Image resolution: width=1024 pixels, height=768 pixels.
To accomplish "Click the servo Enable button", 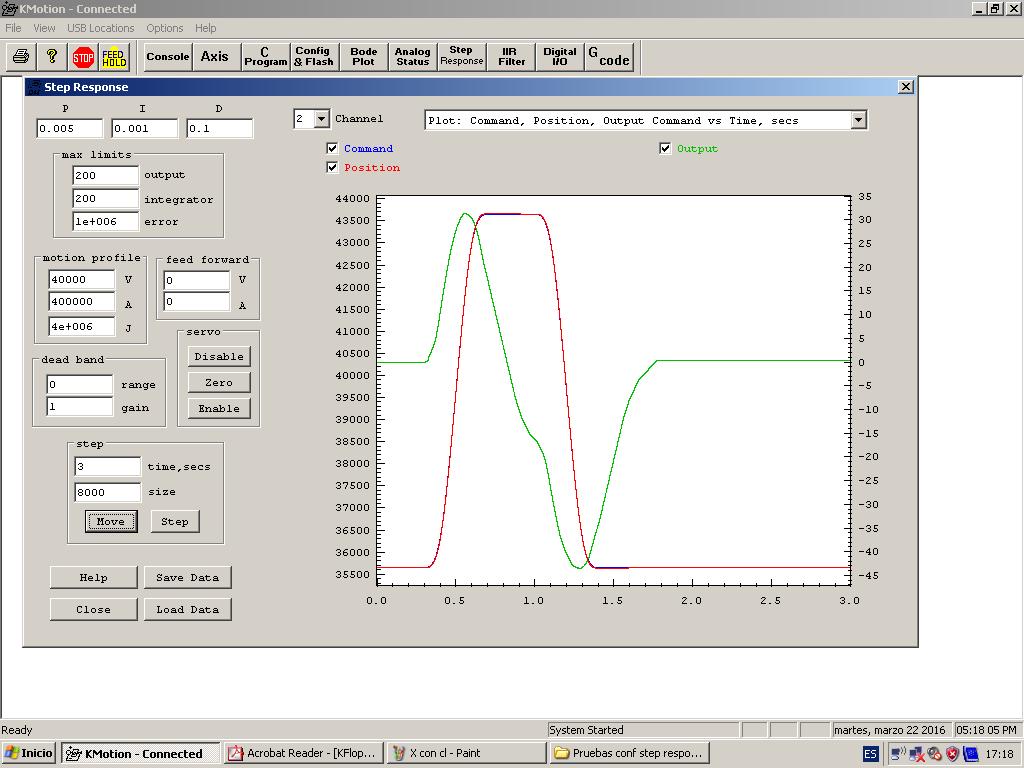I will (x=218, y=409).
